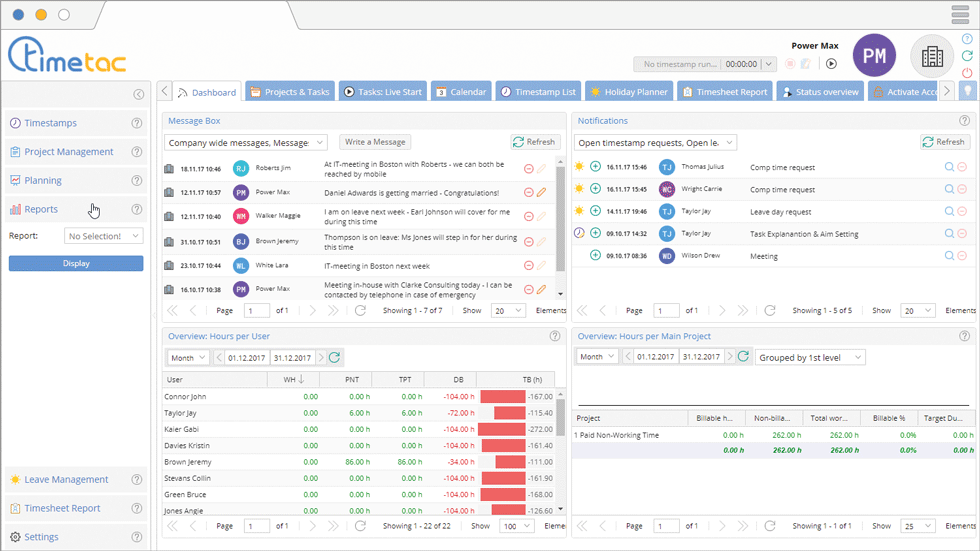The height and width of the screenshot is (551, 980).
Task: Open the company building icon in header
Action: (932, 57)
